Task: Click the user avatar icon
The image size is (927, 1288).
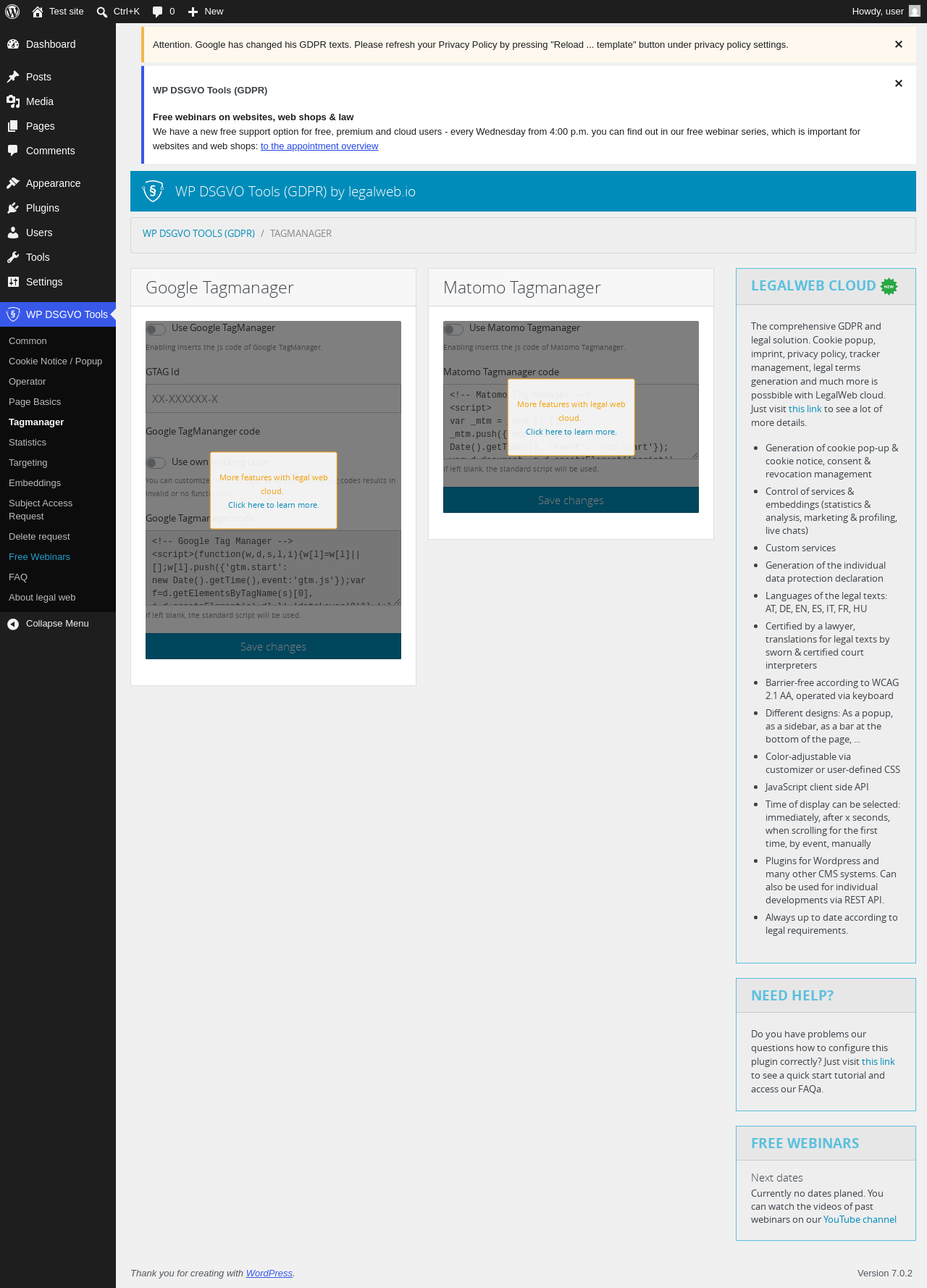Action: [x=915, y=12]
